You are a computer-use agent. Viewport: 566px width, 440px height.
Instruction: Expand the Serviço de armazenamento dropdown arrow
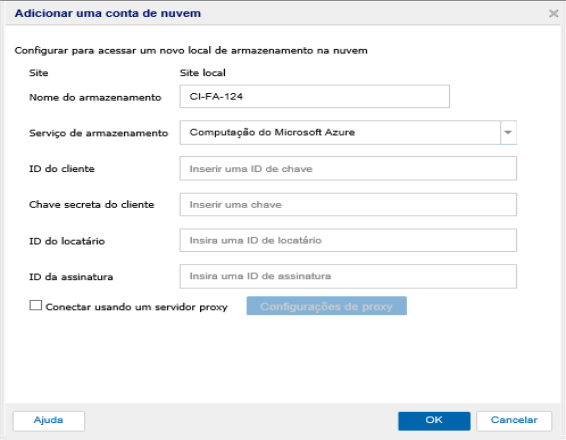pos(508,132)
